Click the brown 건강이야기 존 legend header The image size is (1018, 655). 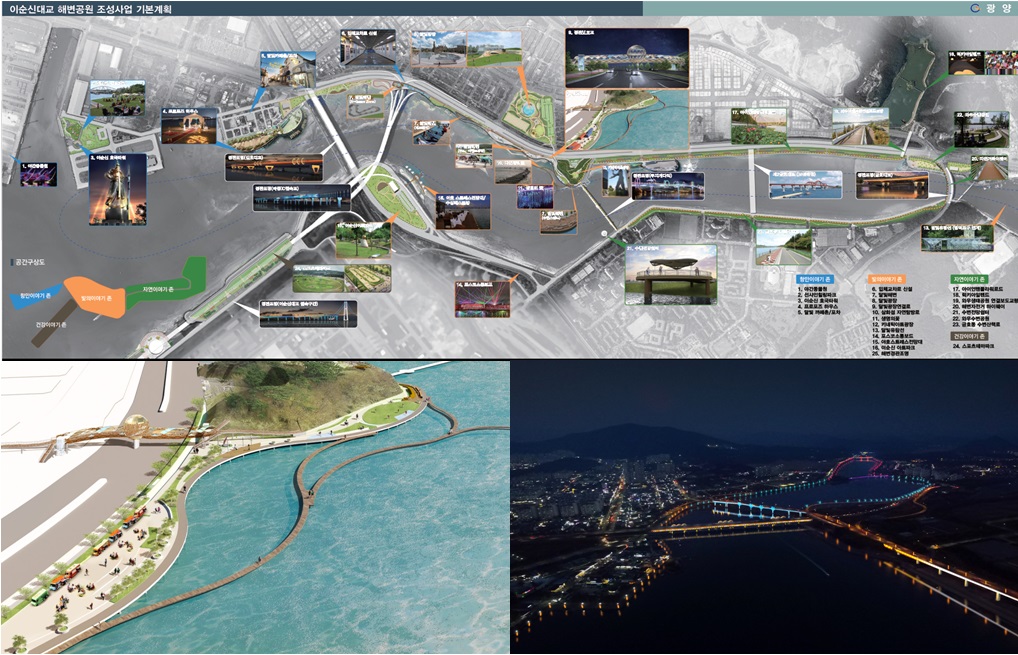coord(969,336)
